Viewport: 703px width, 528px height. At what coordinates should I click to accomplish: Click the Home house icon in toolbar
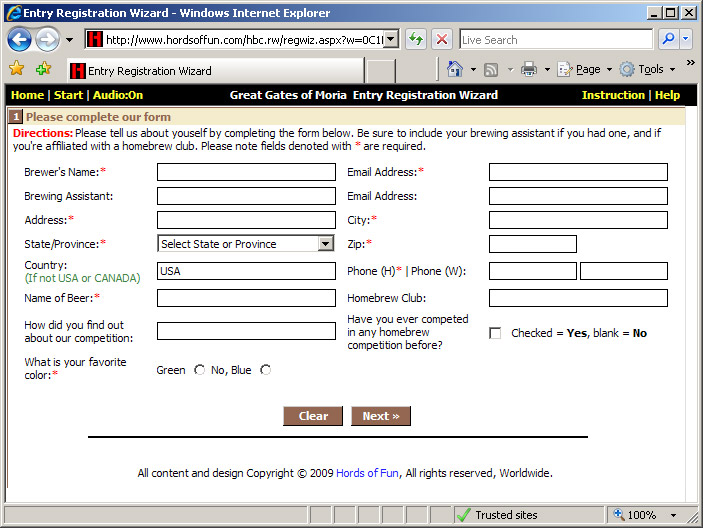[455, 69]
